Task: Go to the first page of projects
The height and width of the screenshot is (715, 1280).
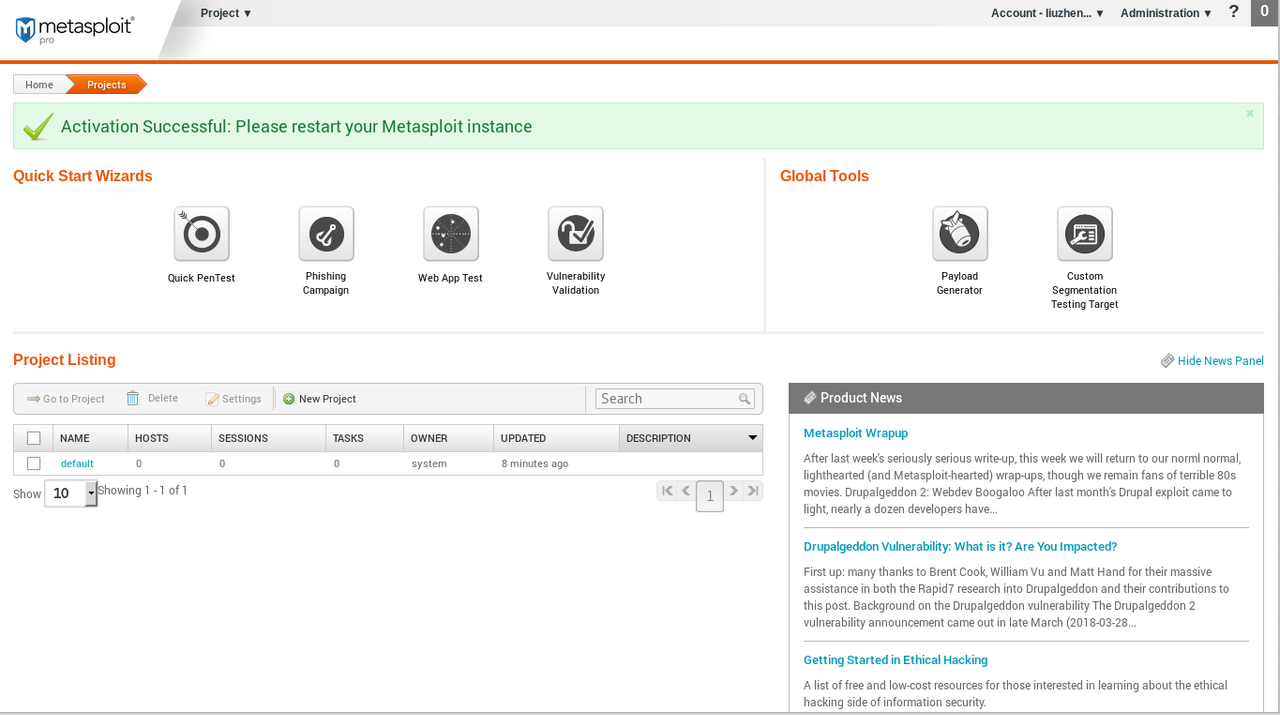Action: point(667,491)
